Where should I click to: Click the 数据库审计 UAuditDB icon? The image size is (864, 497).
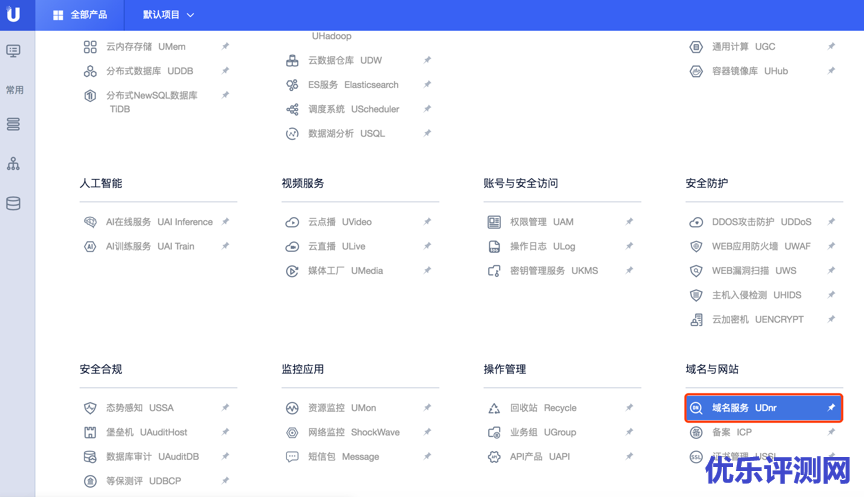click(90, 457)
